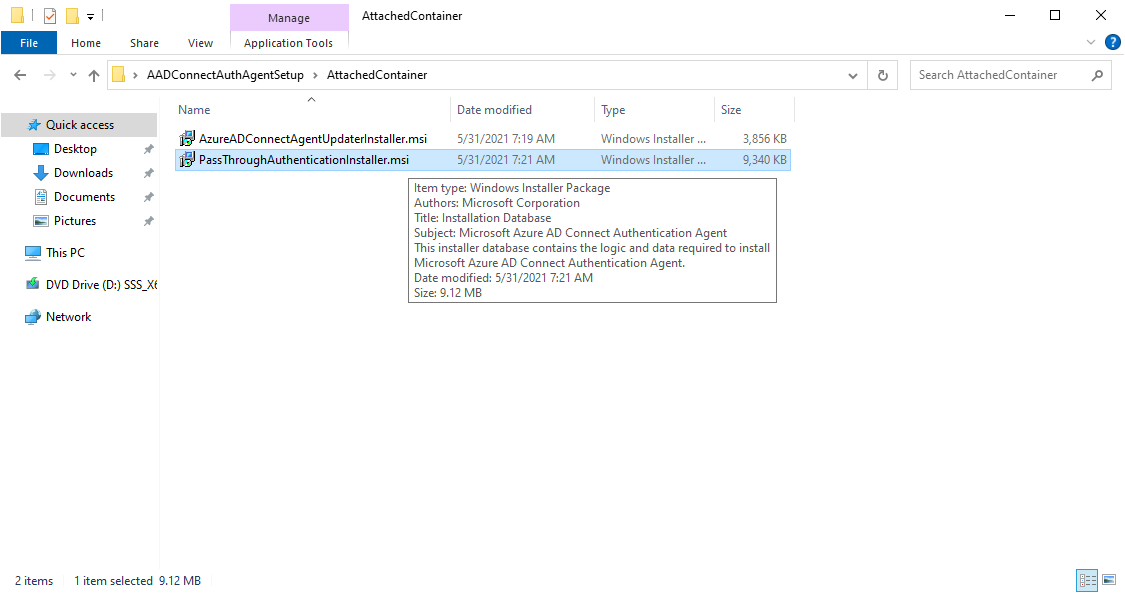Select Downloads in the navigation pane

pyautogui.click(x=83, y=173)
